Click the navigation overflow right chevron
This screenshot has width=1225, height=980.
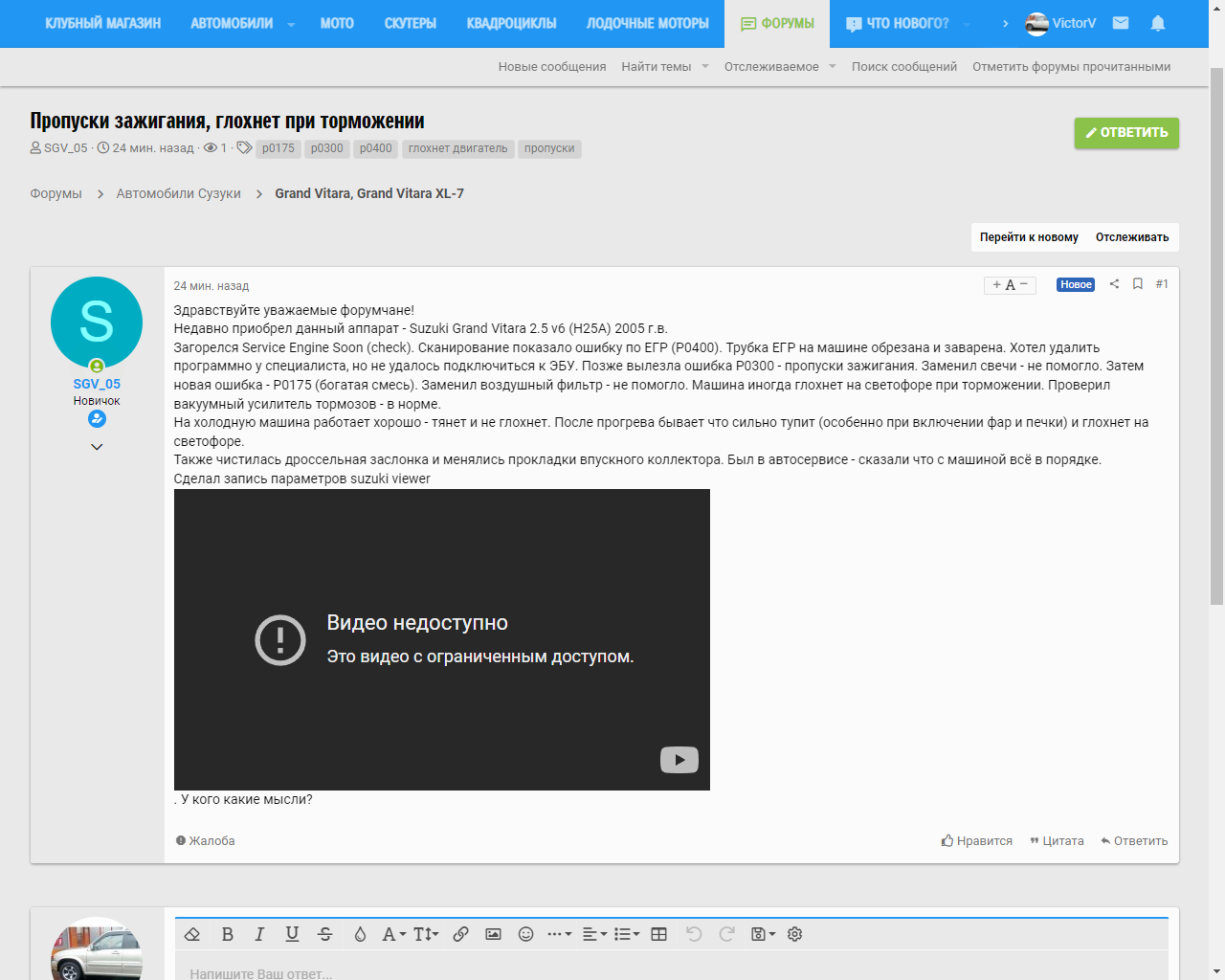point(1005,23)
